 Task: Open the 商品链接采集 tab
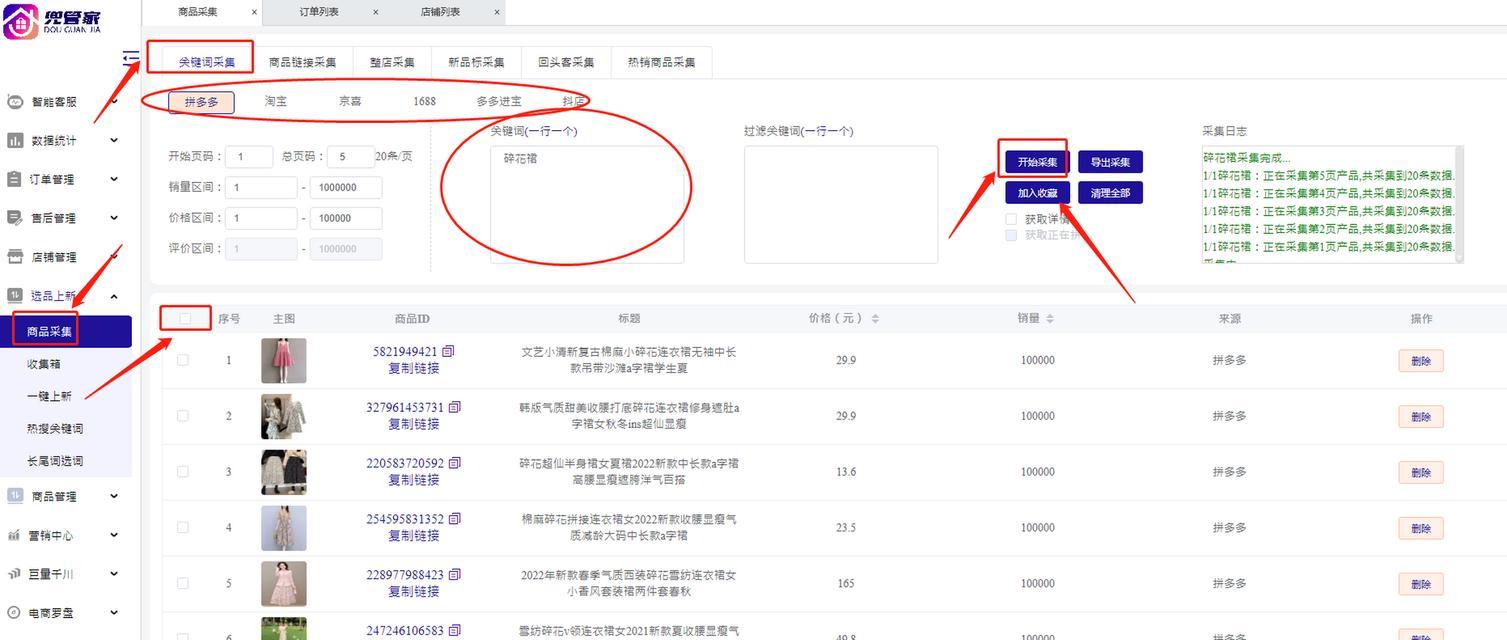click(x=302, y=62)
